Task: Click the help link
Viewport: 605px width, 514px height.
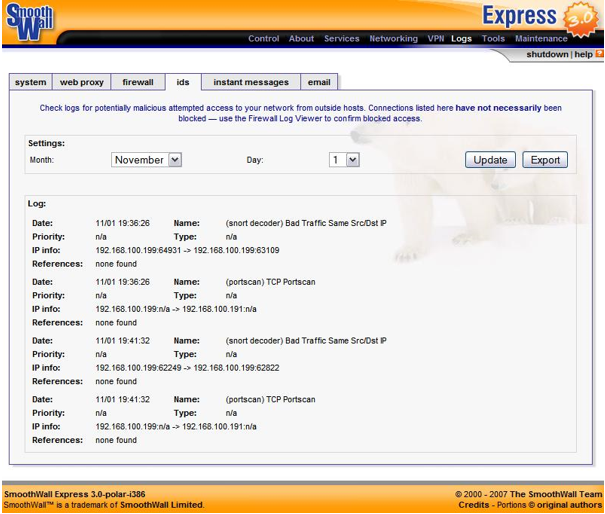Action: tap(583, 55)
